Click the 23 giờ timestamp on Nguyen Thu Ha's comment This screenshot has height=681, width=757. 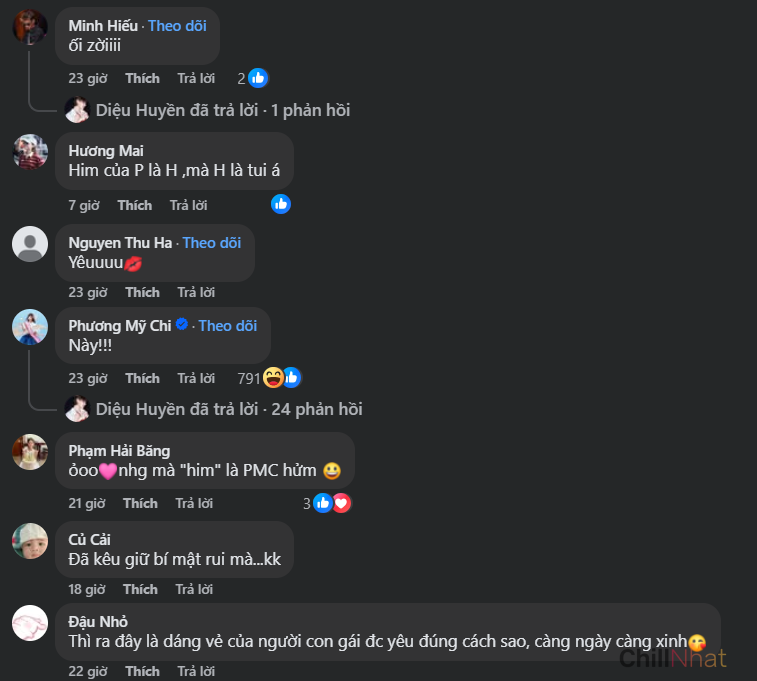(88, 292)
